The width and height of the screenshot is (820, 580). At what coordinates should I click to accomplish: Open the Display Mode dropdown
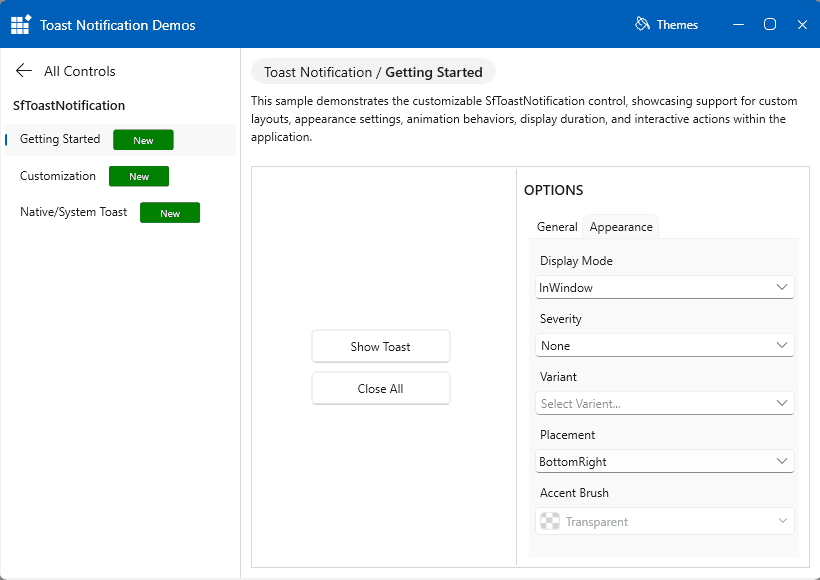(x=665, y=287)
